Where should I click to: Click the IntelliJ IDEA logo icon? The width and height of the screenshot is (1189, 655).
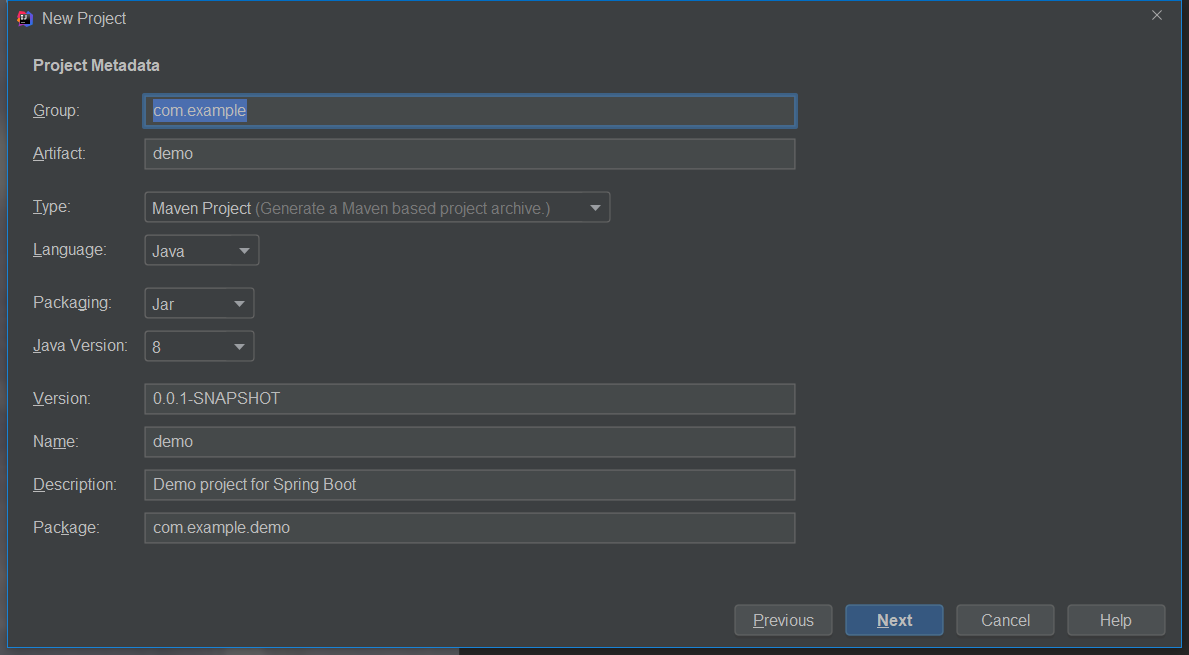26,18
